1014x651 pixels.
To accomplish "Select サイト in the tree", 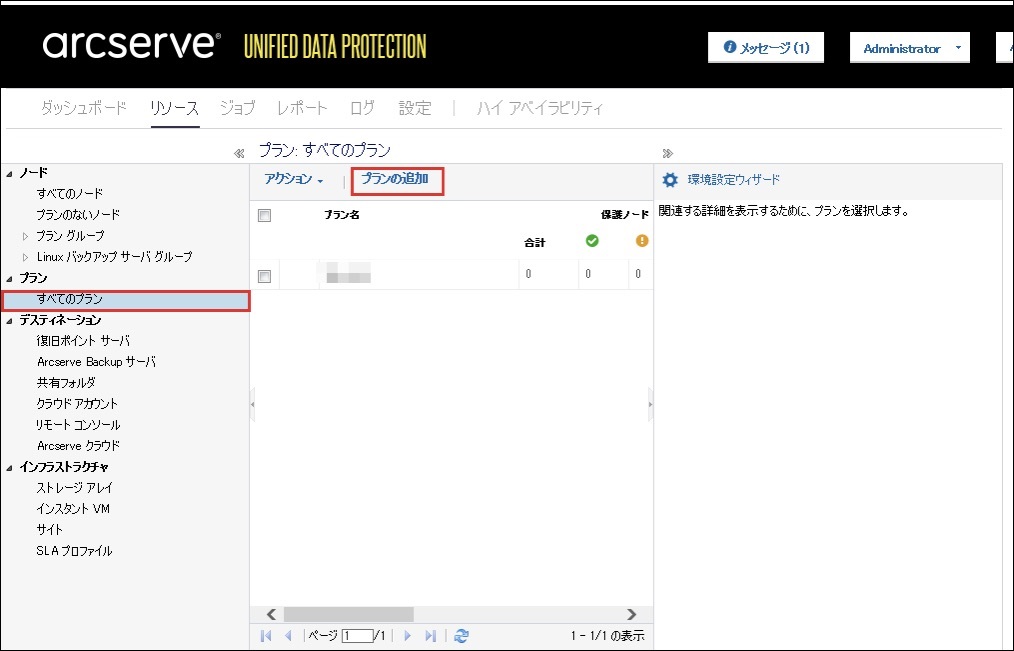I will tap(50, 529).
